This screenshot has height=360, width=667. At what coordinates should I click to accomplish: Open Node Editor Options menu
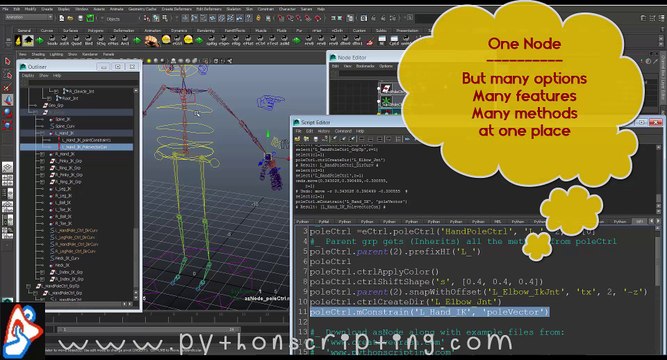coord(386,66)
